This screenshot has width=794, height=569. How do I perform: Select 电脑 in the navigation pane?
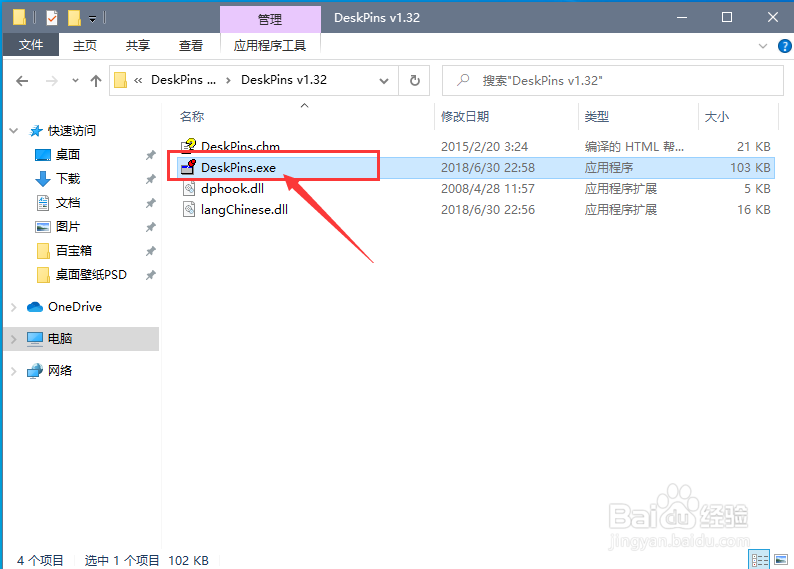click(x=60, y=338)
